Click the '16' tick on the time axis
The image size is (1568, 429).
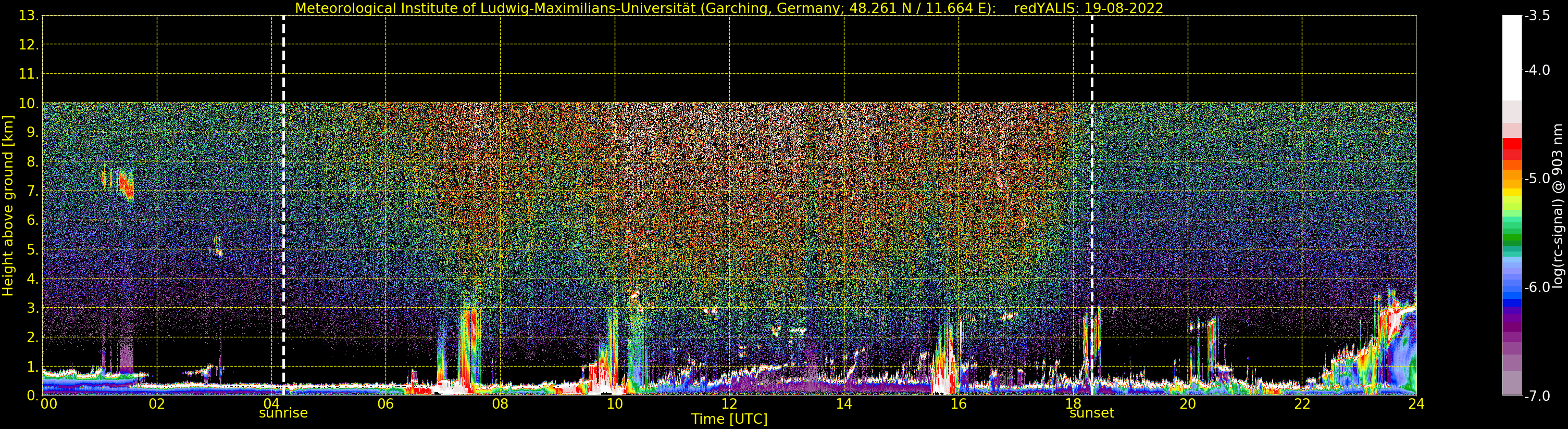tap(958, 404)
